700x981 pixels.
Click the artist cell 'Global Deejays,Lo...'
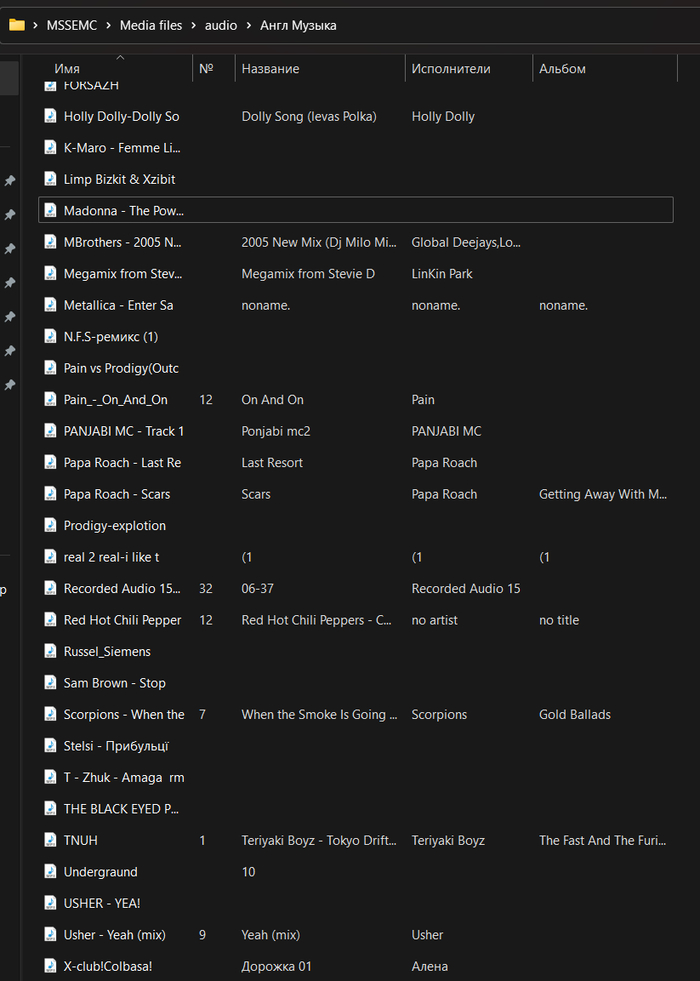[466, 242]
